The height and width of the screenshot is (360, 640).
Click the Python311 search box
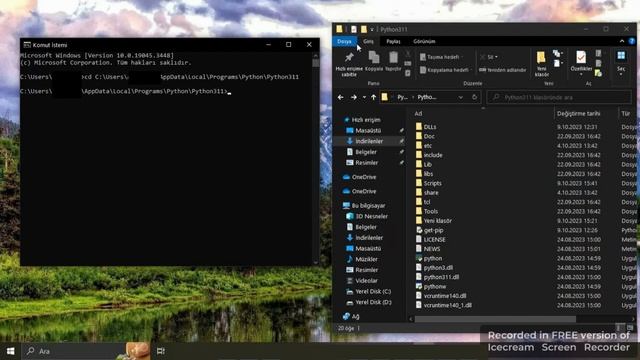click(559, 97)
